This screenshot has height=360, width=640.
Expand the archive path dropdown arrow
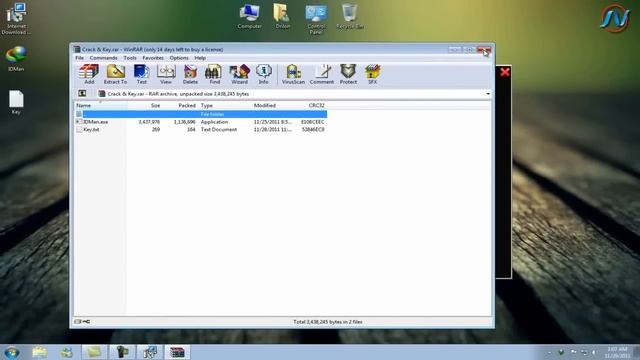(488, 94)
